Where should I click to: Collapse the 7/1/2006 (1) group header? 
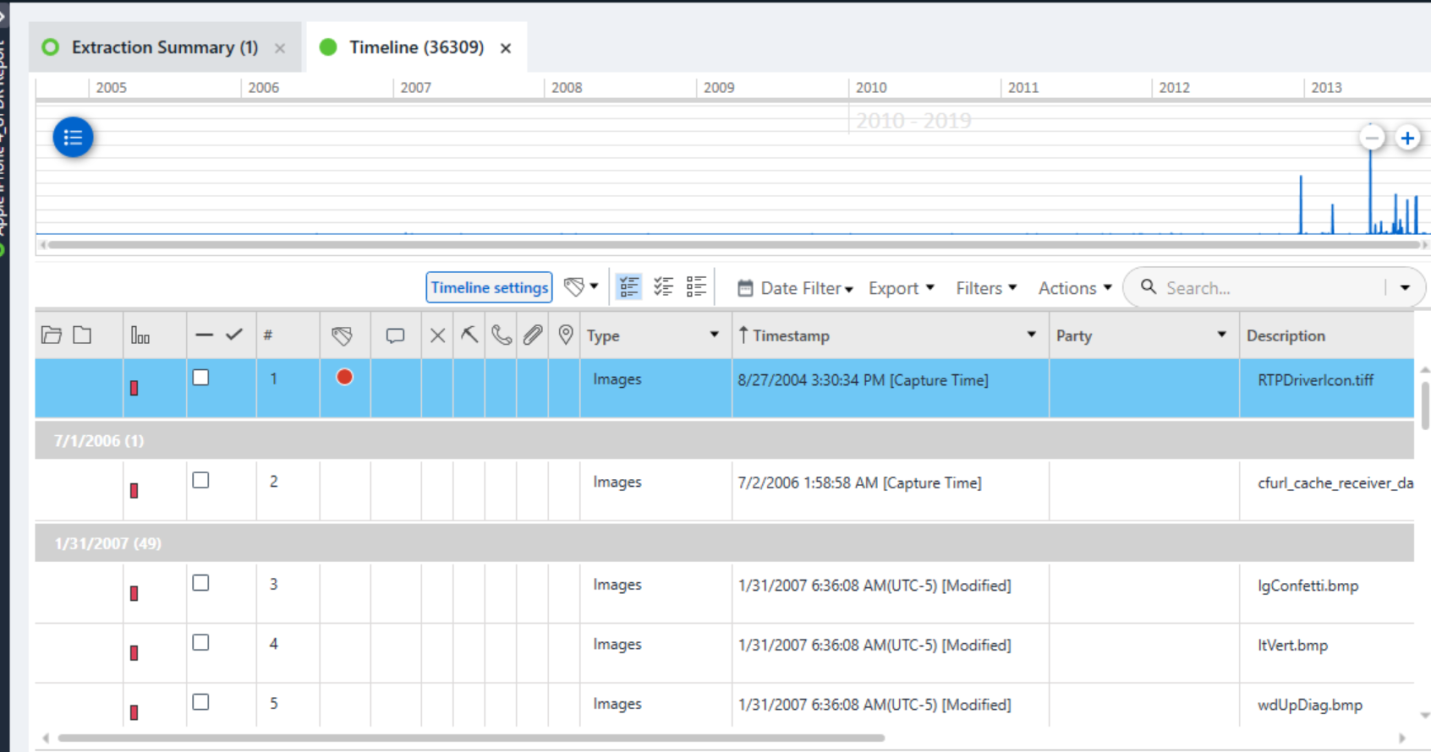coord(724,440)
